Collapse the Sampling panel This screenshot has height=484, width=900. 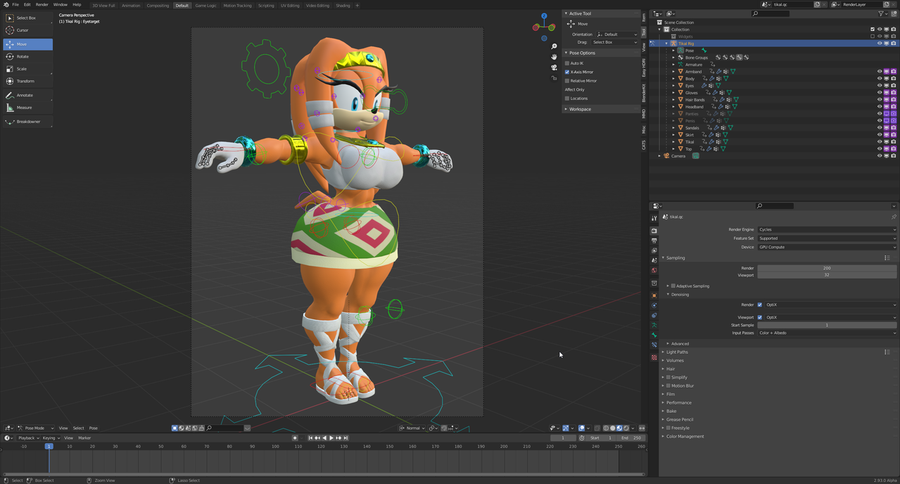pyautogui.click(x=675, y=258)
